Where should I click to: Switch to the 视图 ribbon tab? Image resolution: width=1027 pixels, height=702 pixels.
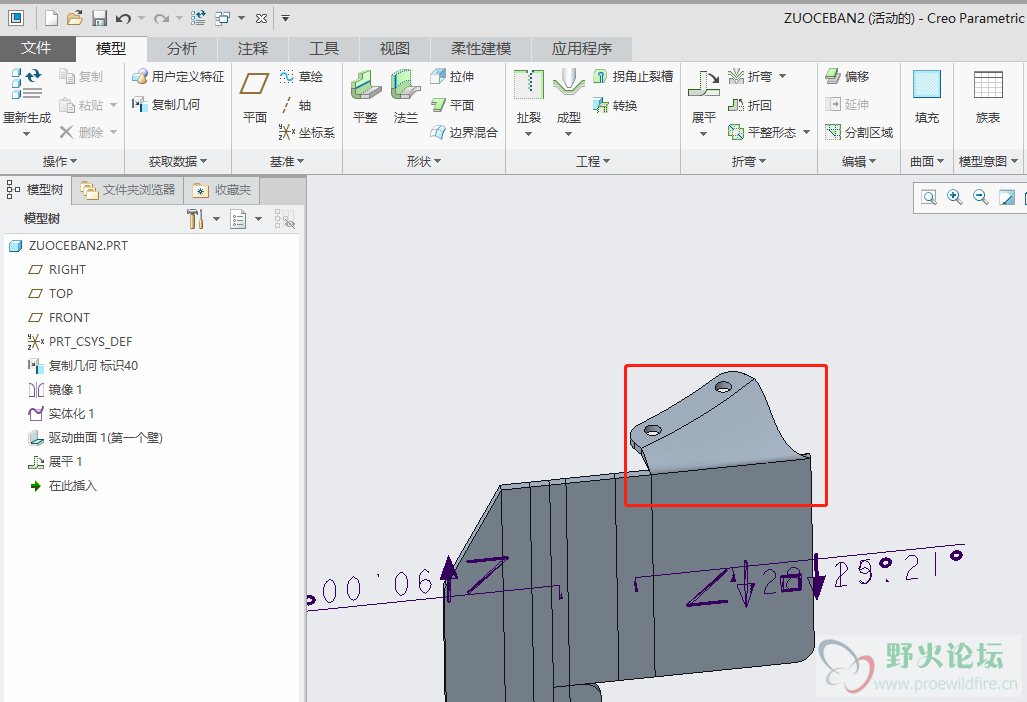pyautogui.click(x=395, y=48)
